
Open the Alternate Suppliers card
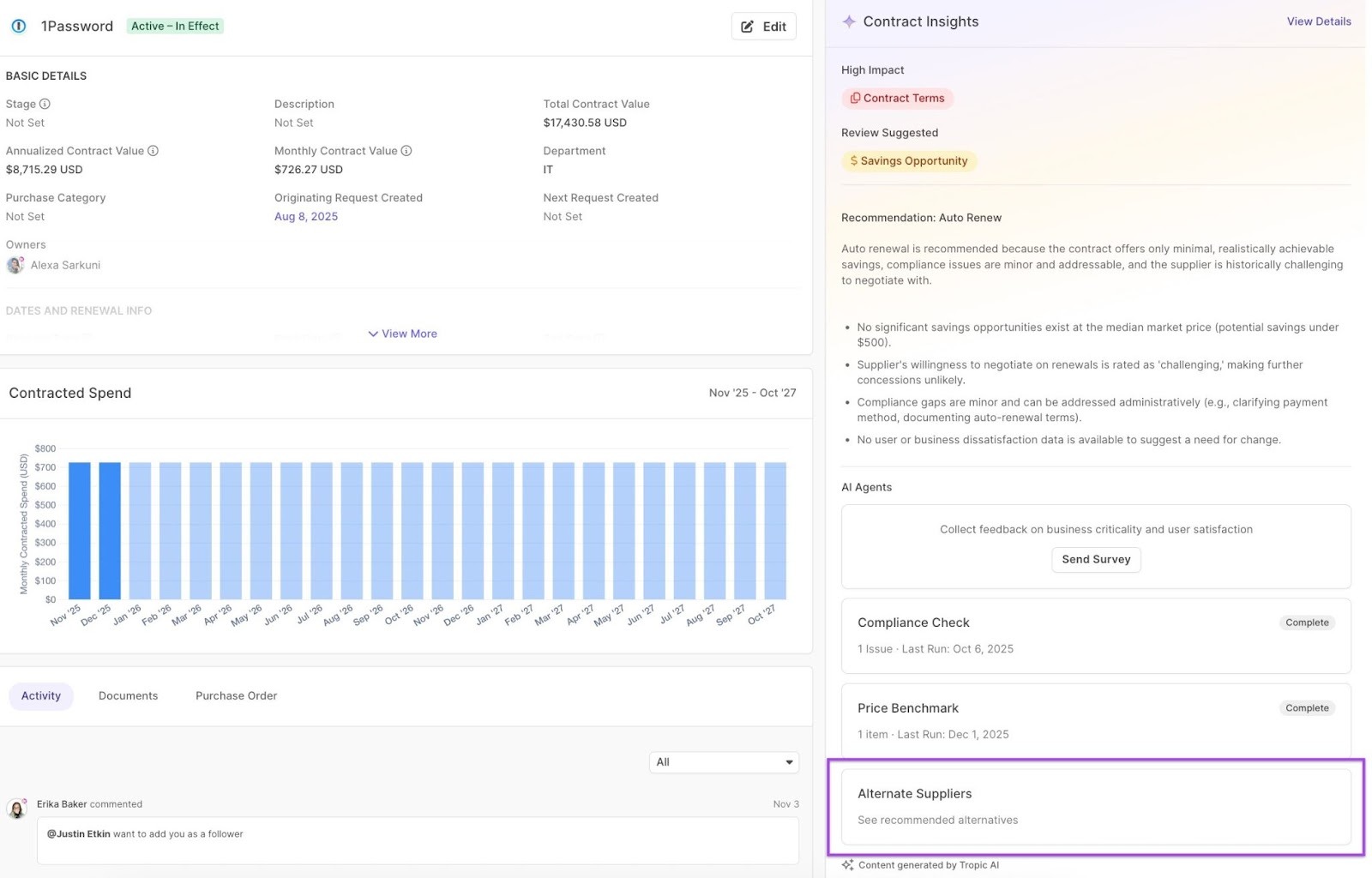[1095, 806]
